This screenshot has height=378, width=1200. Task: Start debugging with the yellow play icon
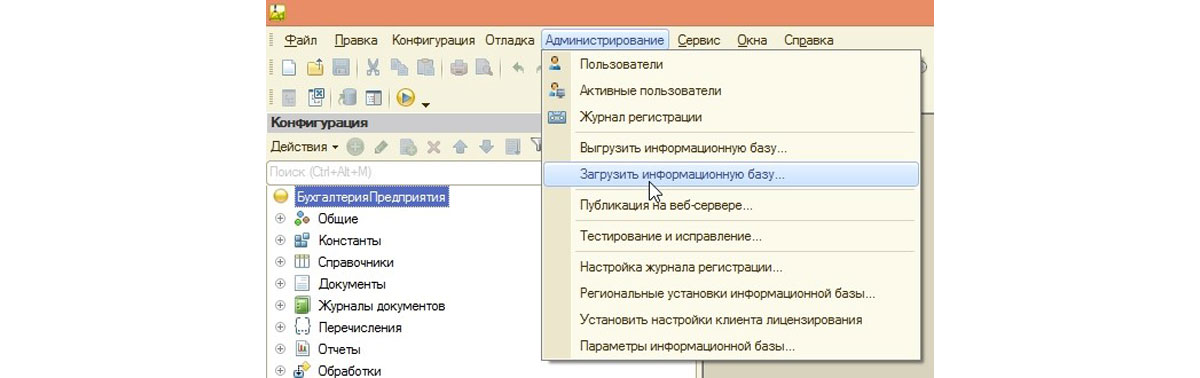[x=406, y=97]
